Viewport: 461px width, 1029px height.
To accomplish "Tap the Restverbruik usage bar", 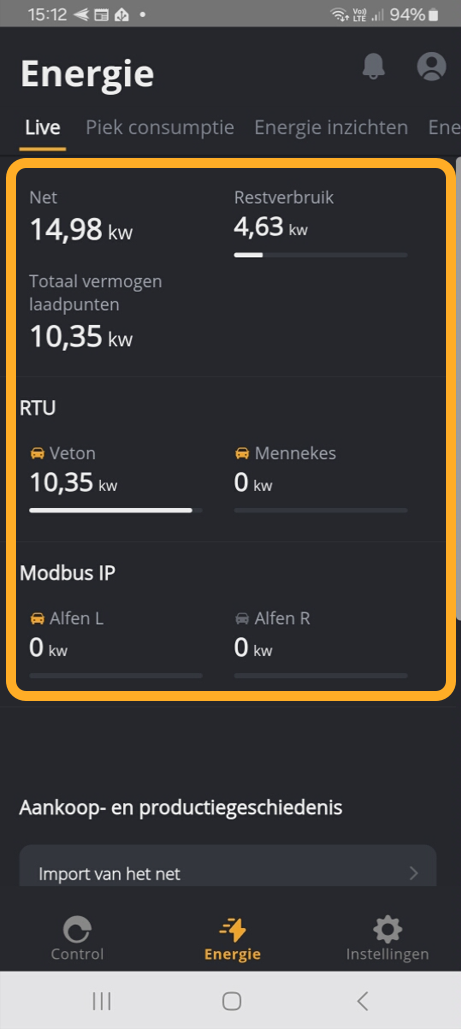I will [x=320, y=255].
